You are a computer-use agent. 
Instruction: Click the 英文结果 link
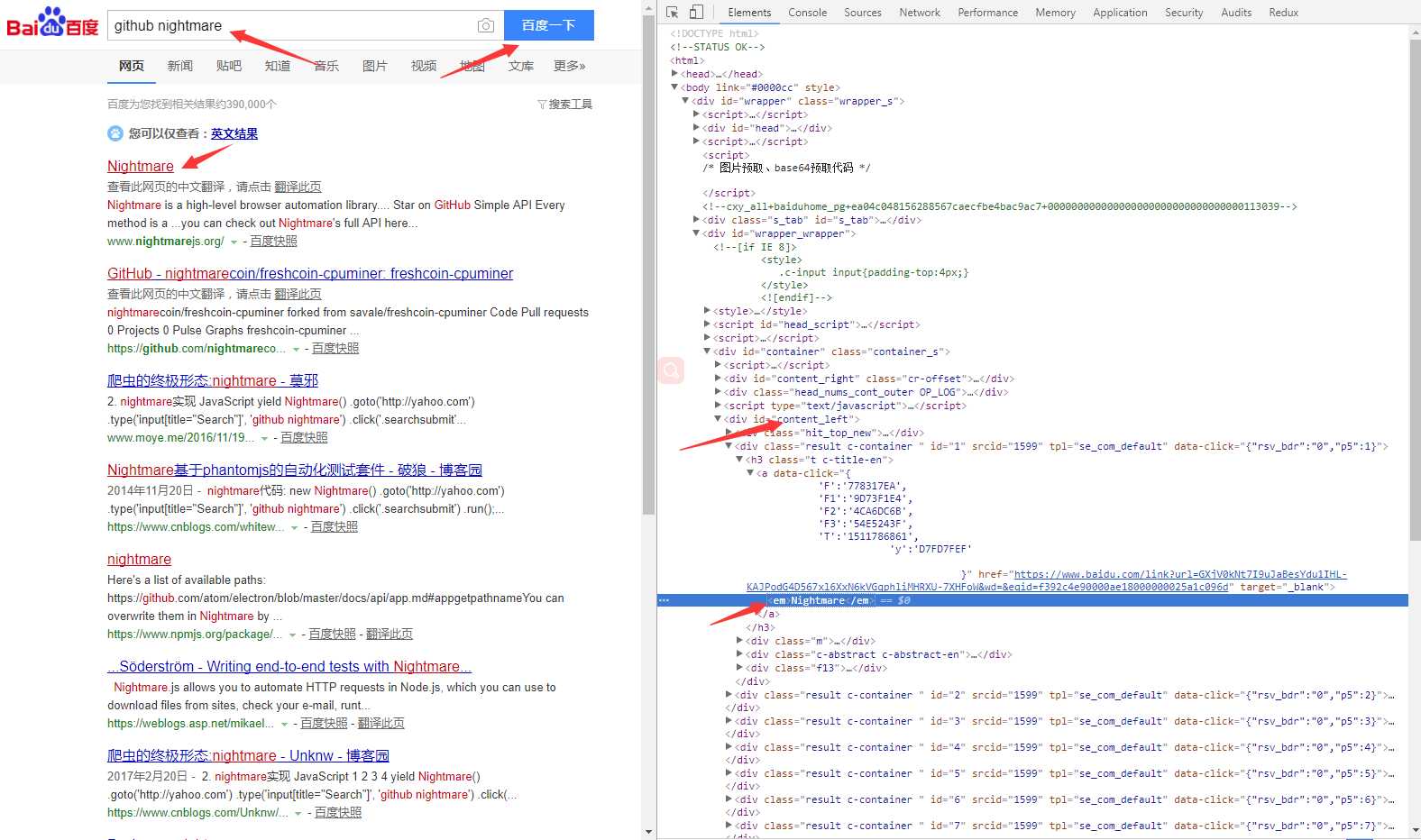coord(234,133)
